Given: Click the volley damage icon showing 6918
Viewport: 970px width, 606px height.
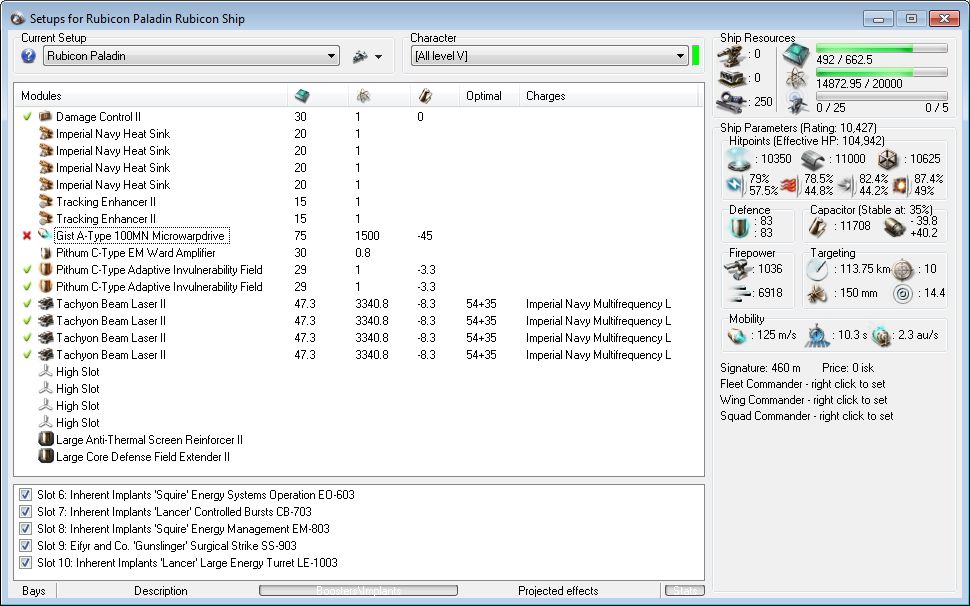Looking at the screenshot, I should [x=738, y=293].
